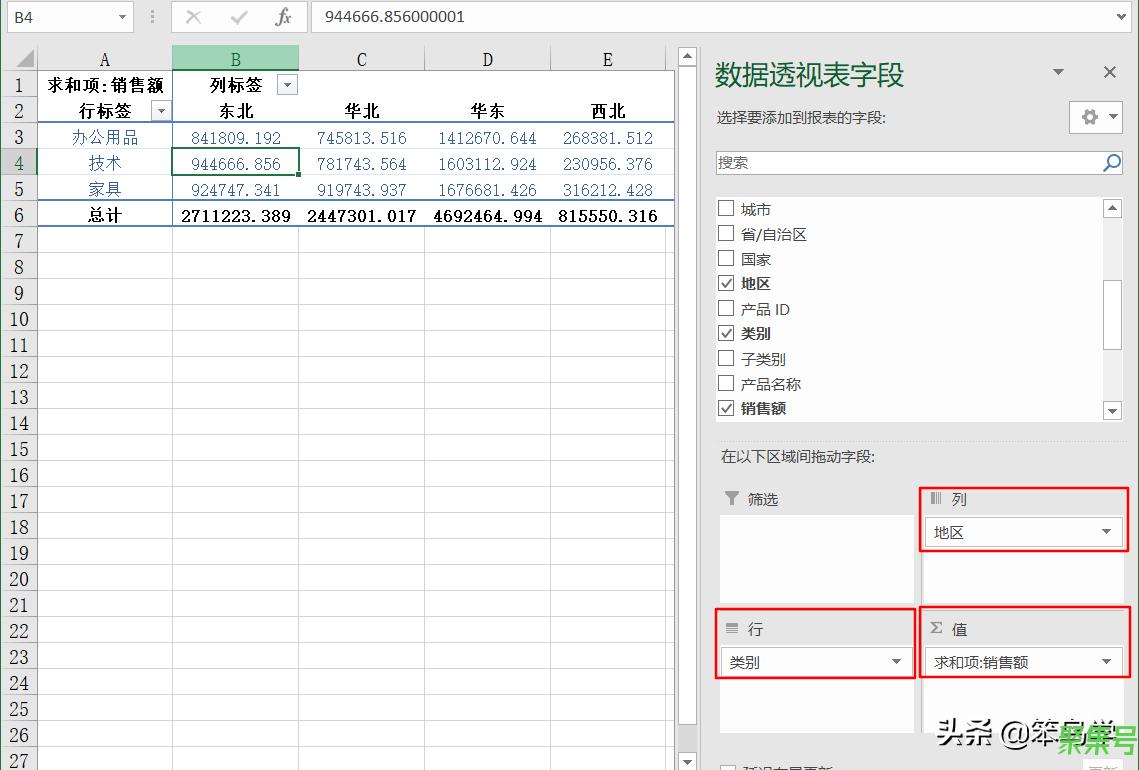Check the 城市 field checkbox

pyautogui.click(x=727, y=209)
